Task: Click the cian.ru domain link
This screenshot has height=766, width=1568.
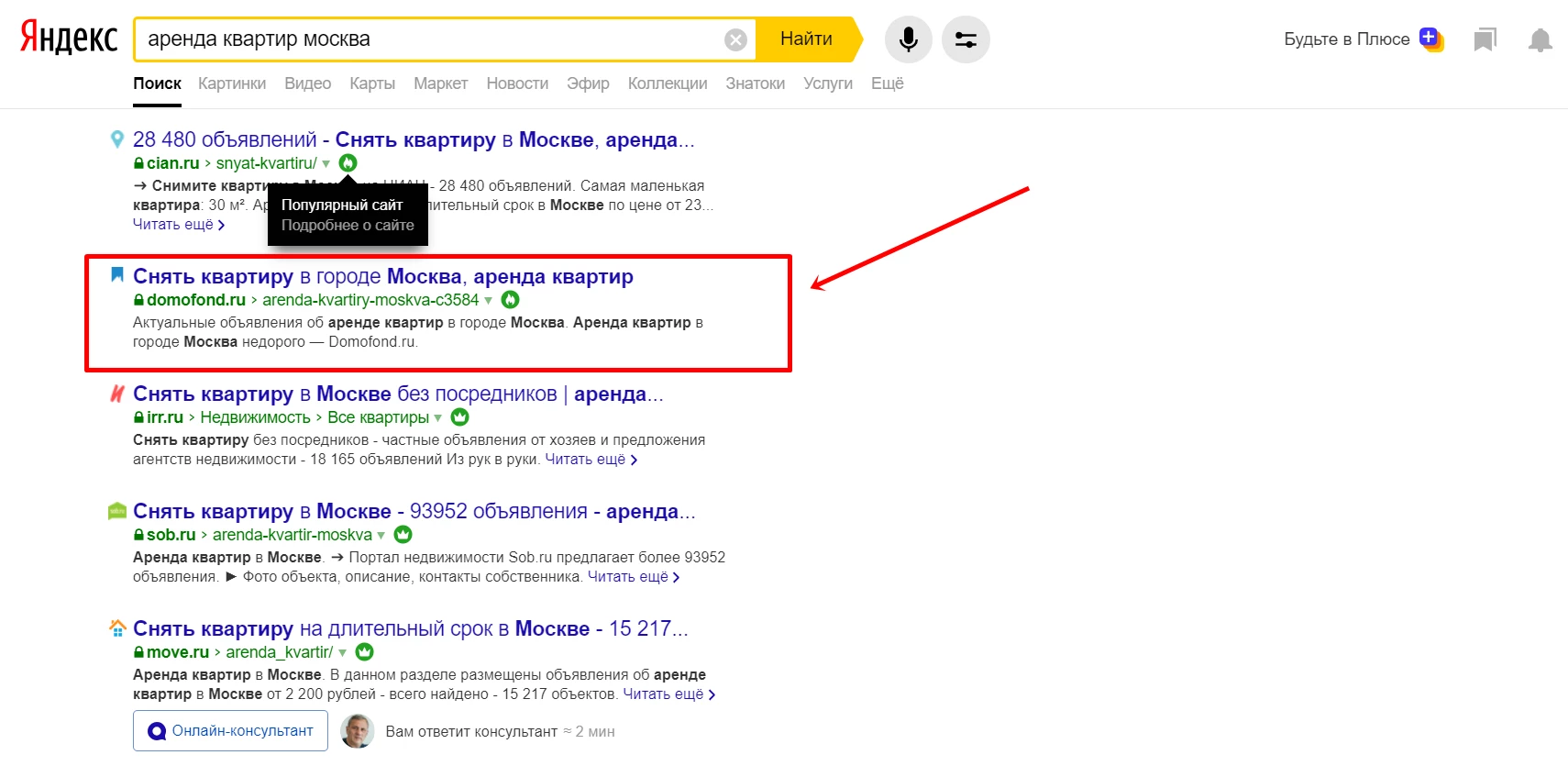Action: pyautogui.click(x=172, y=163)
